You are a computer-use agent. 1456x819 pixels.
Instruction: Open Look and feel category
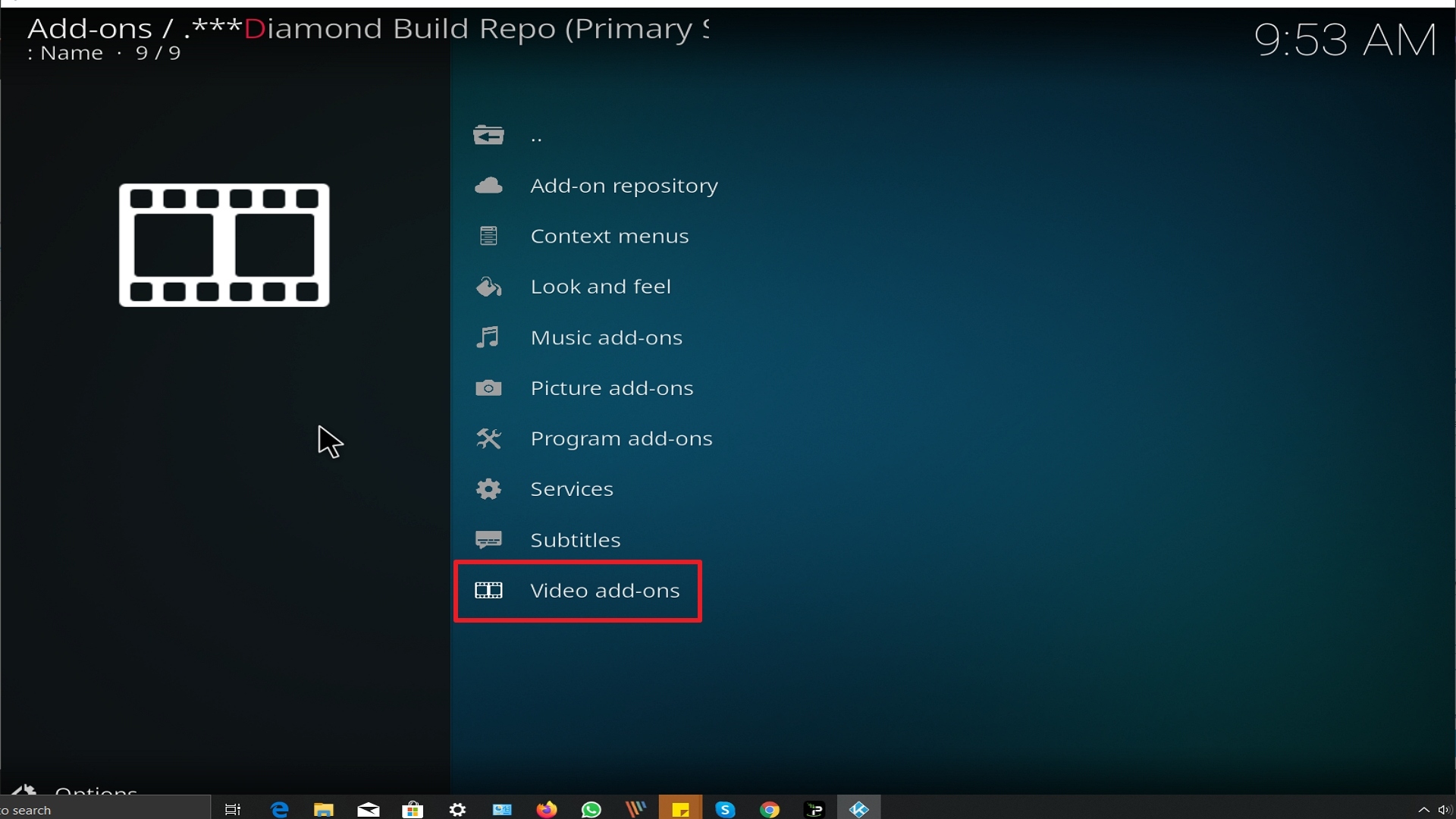point(601,287)
